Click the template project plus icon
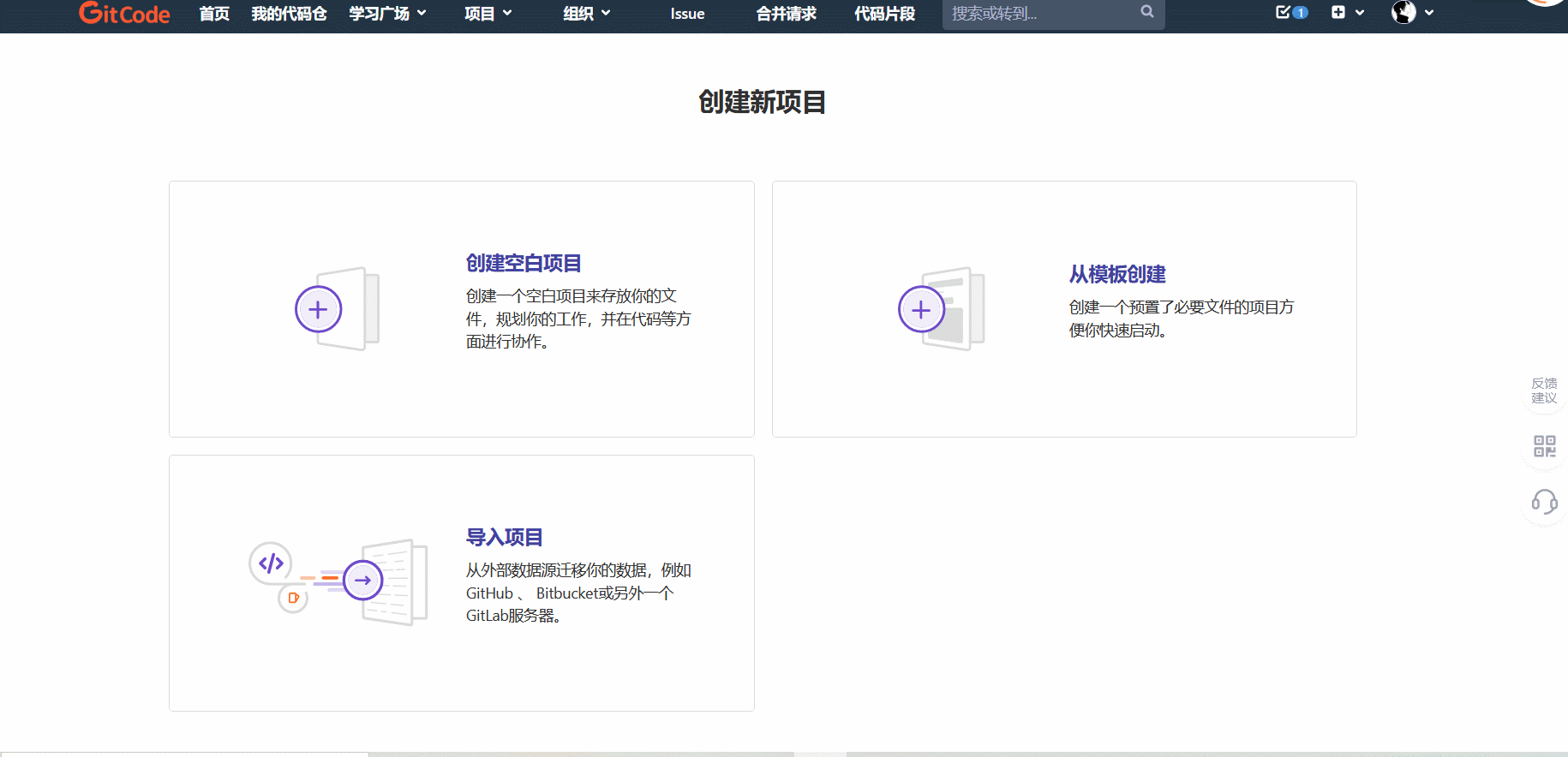 (x=921, y=310)
